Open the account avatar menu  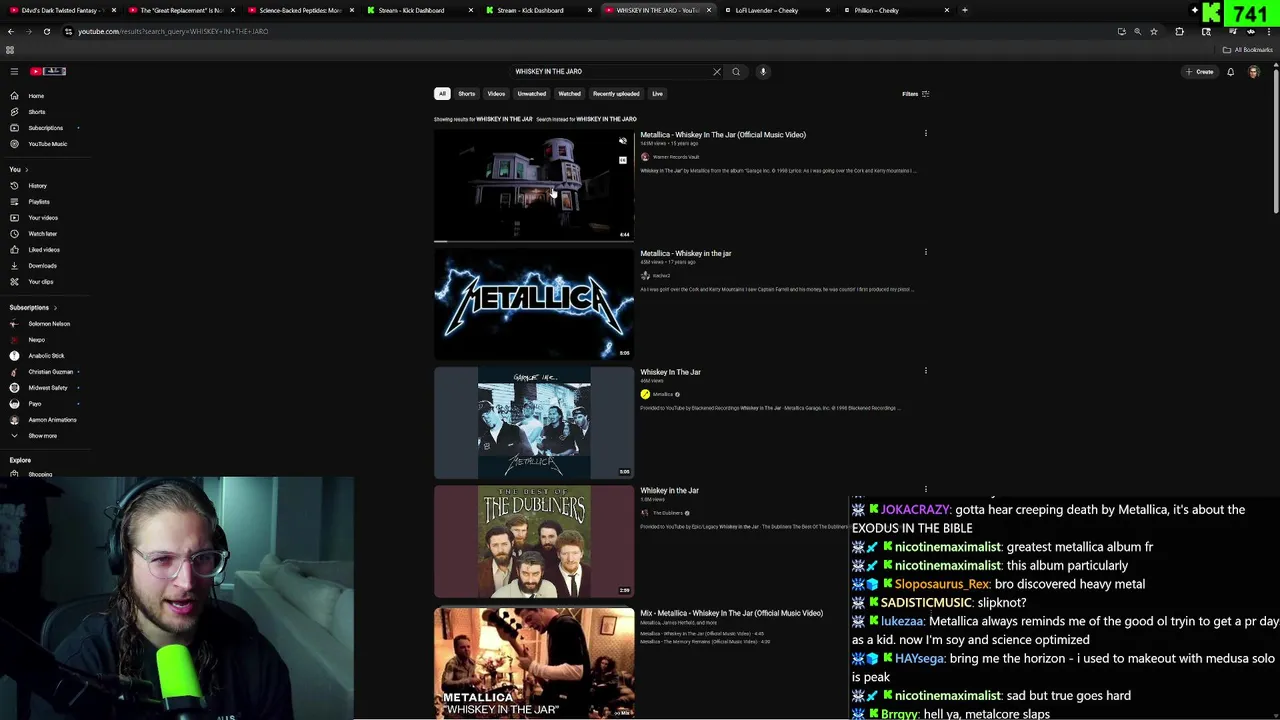click(1254, 72)
